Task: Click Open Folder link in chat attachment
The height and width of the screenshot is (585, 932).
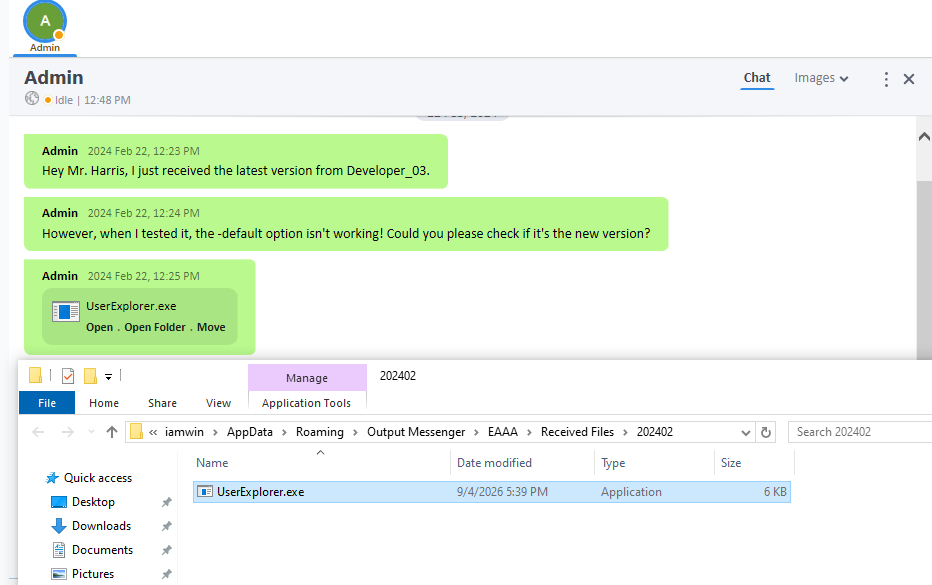Action: coord(155,327)
